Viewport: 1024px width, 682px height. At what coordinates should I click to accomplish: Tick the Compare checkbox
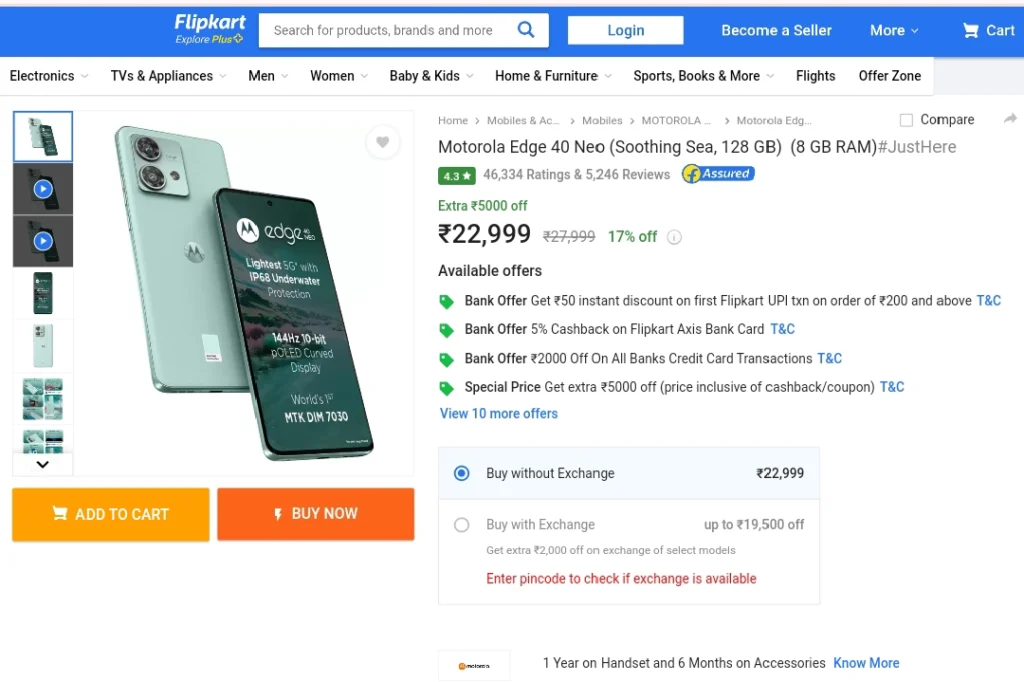[x=906, y=120]
